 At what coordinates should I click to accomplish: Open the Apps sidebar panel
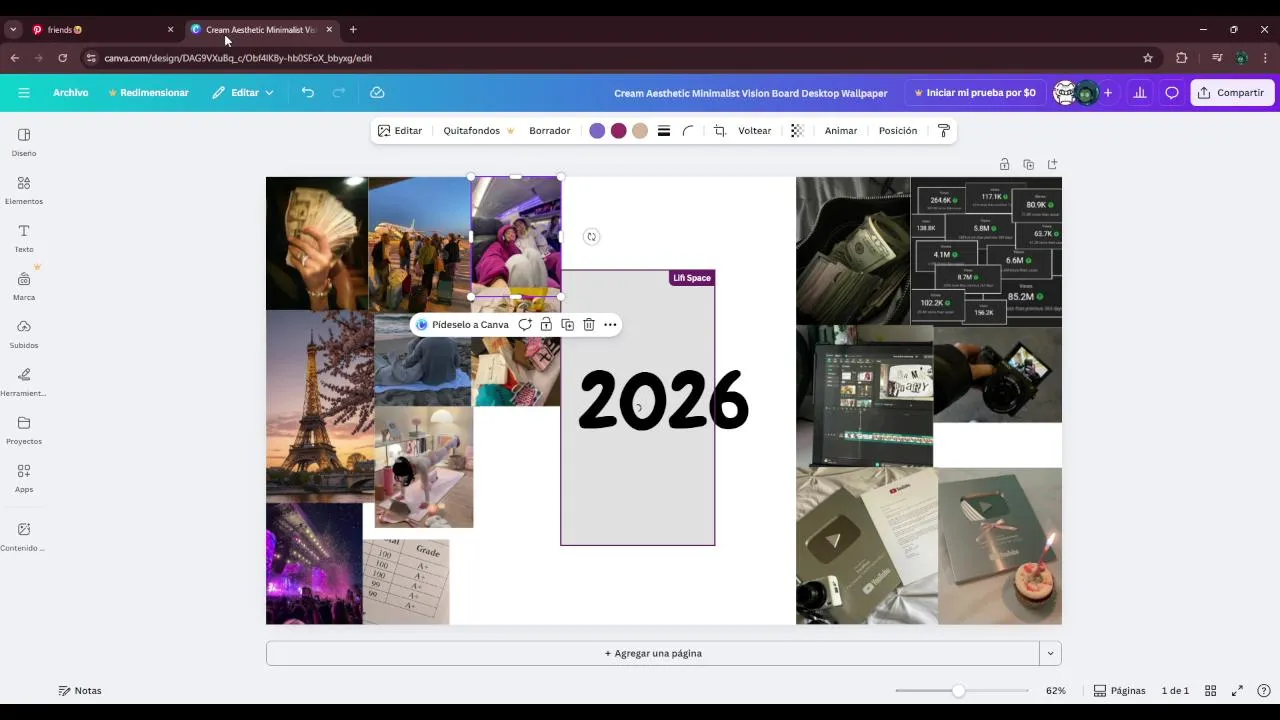24,478
